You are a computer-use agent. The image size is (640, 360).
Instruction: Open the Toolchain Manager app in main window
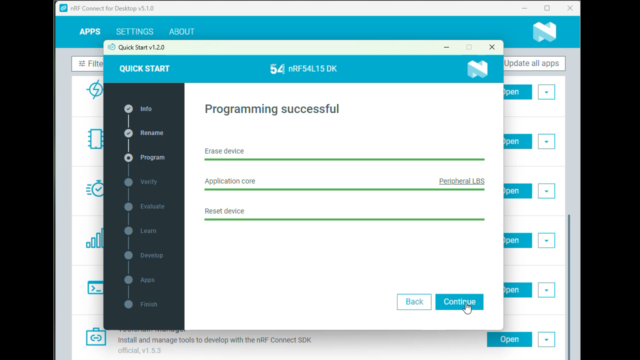point(509,339)
